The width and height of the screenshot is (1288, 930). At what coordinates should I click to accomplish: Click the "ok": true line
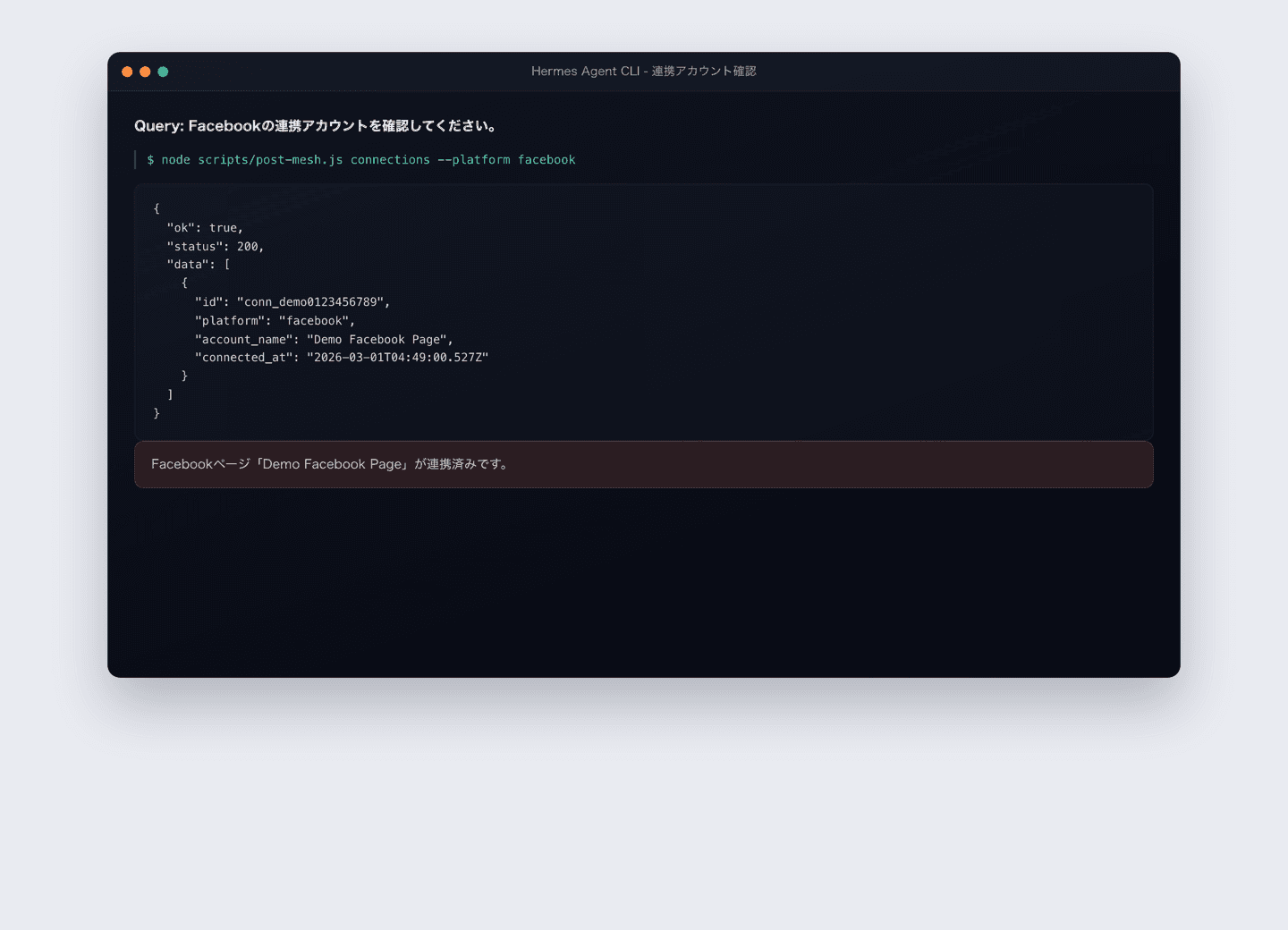tap(205, 228)
